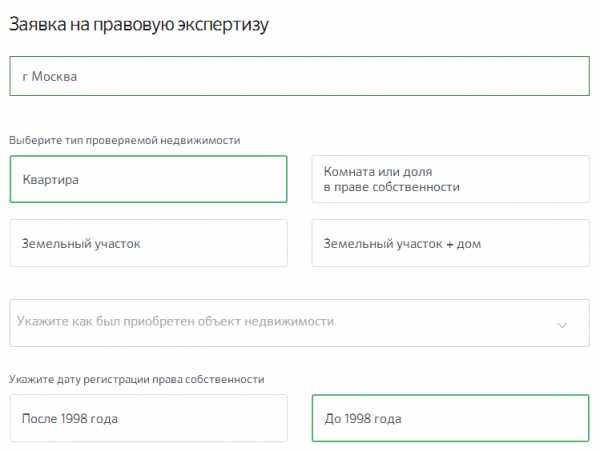
Task: Select 'После 1998 года' registration date
Action: (148, 419)
